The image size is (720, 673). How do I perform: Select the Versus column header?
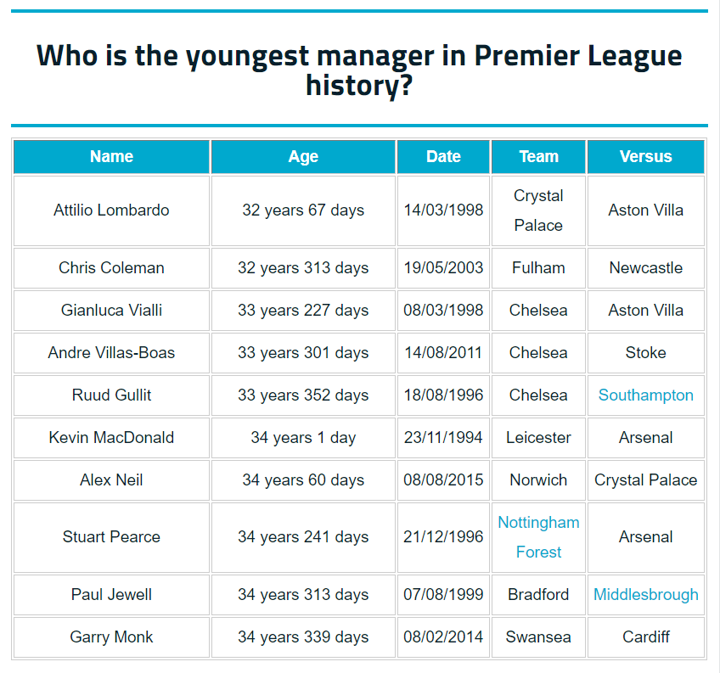tap(645, 156)
